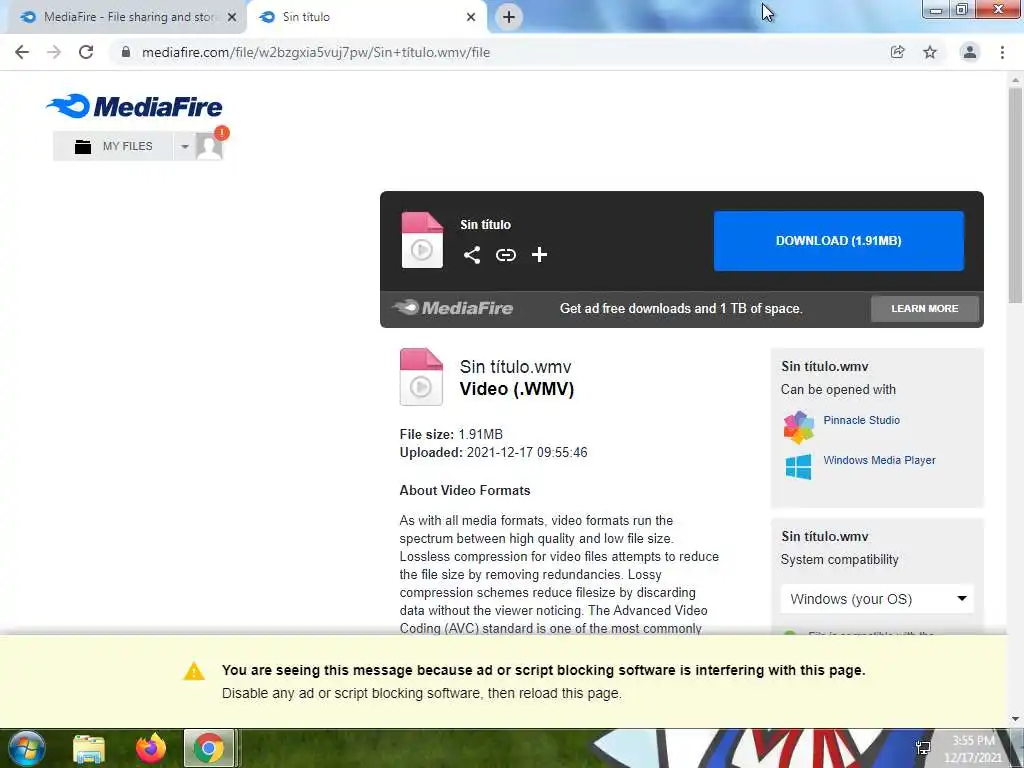Screen dimensions: 1024x768
Task: Reload the page
Action: coord(86,52)
